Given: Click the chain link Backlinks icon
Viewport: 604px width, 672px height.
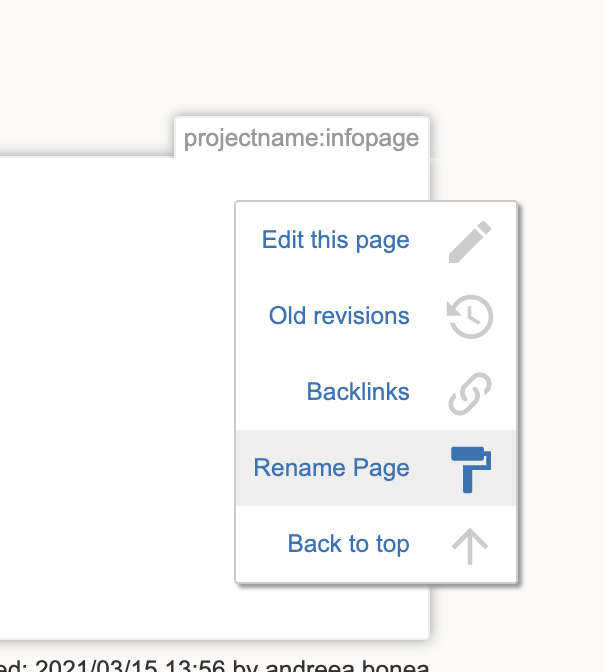Looking at the screenshot, I should pyautogui.click(x=470, y=393).
